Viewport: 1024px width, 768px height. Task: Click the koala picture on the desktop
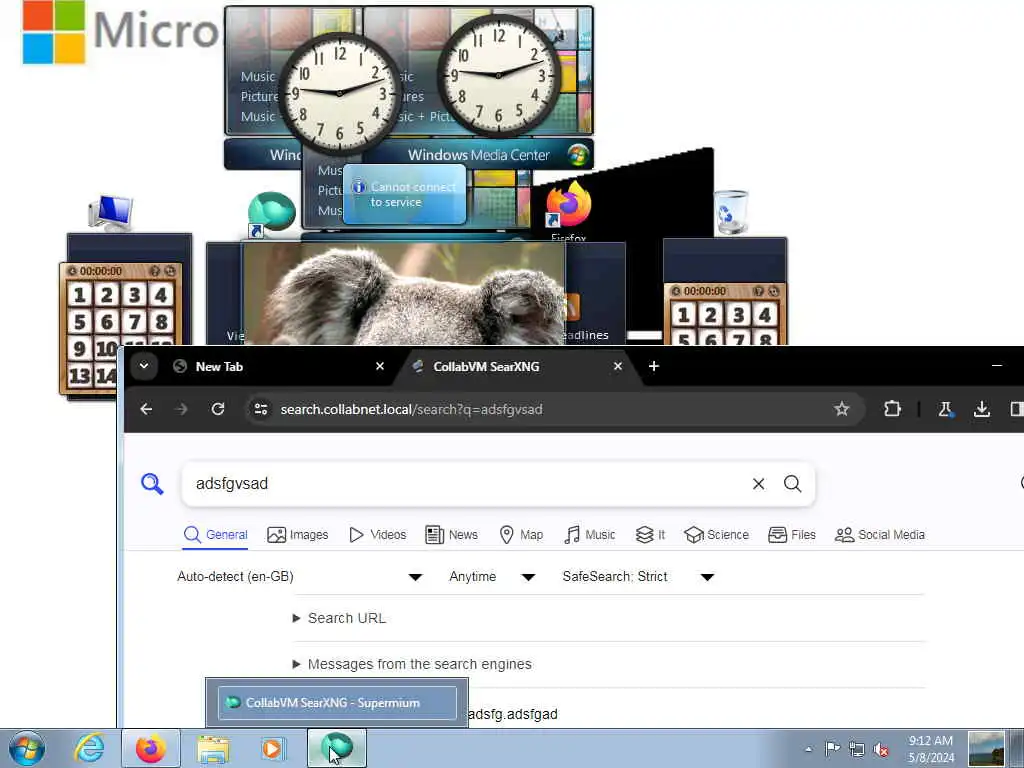coord(404,294)
